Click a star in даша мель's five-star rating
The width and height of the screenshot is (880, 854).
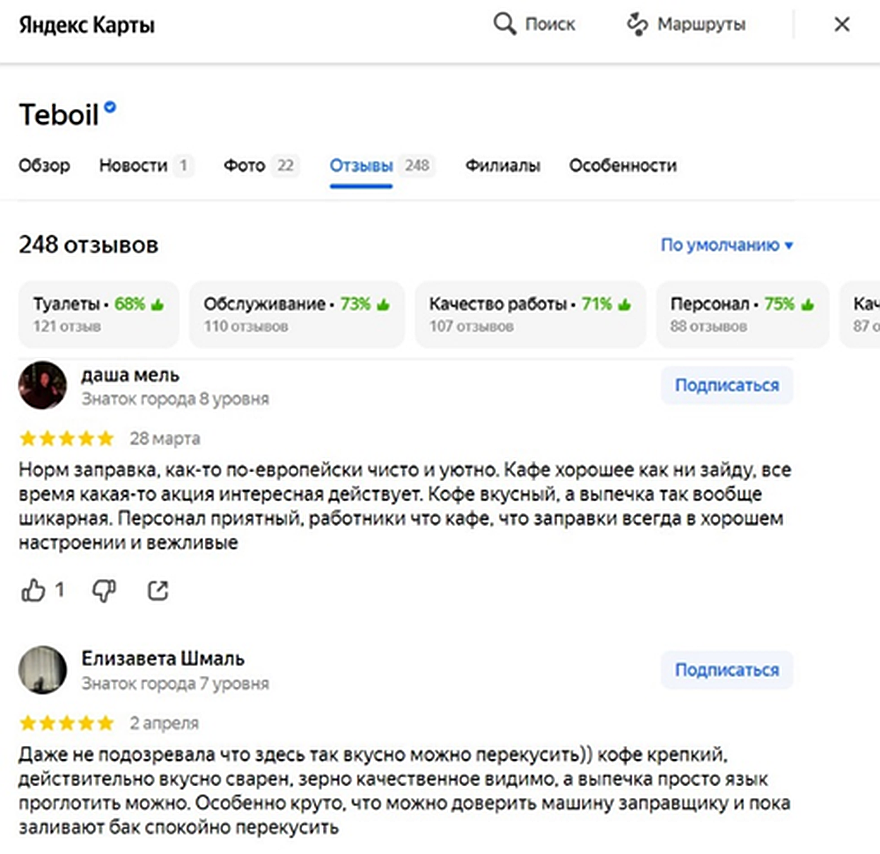pyautogui.click(x=65, y=438)
